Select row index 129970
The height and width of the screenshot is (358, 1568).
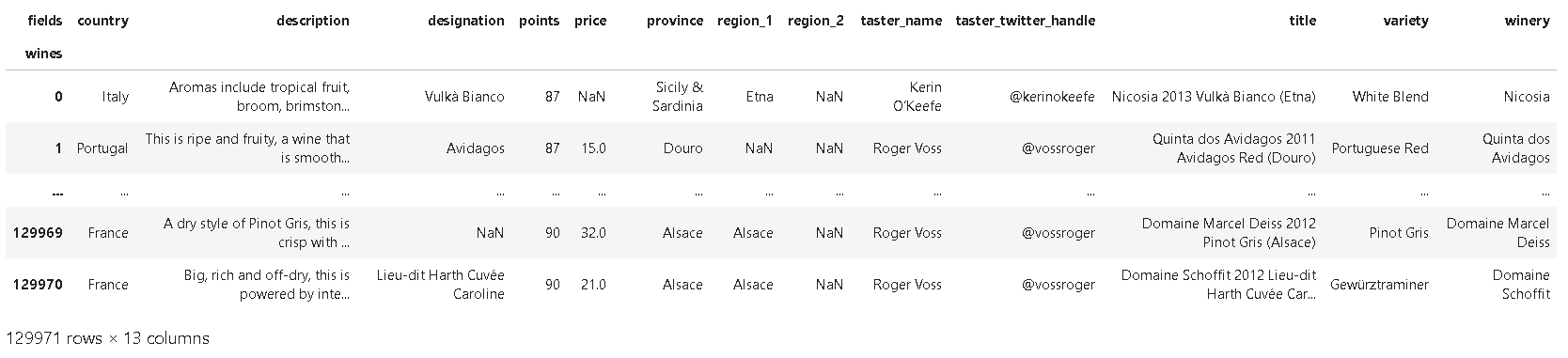(x=39, y=284)
